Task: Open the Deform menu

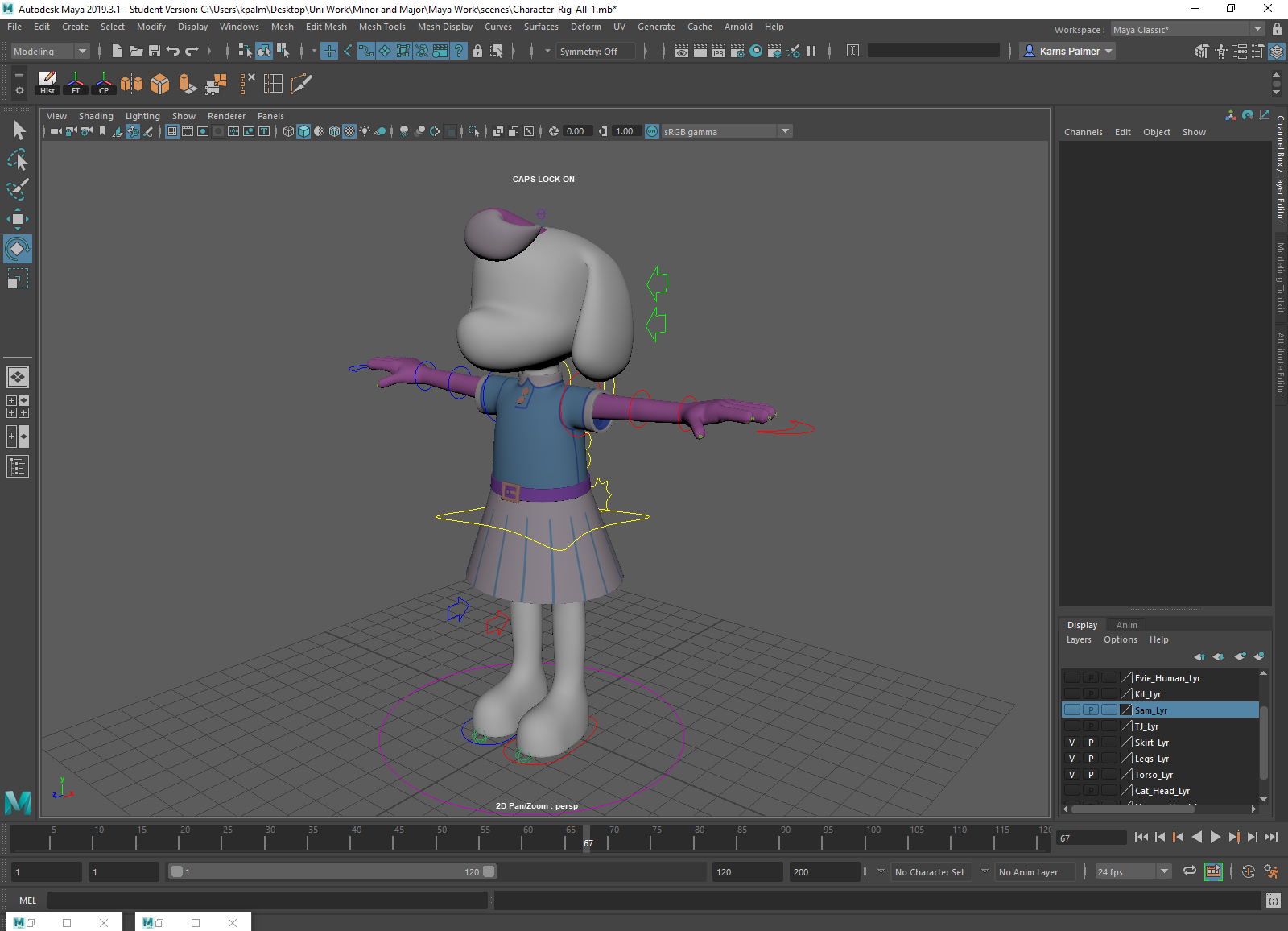Action: (586, 27)
